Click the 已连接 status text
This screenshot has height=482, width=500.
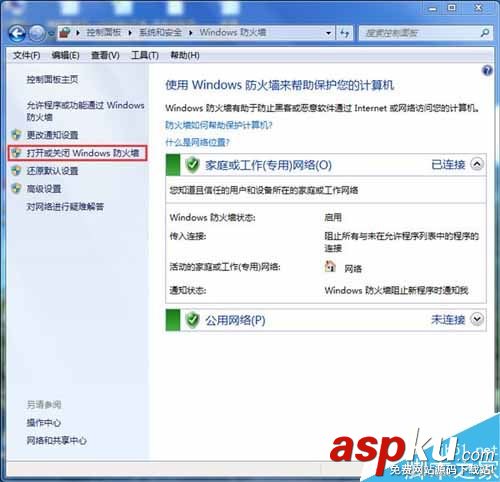448,164
